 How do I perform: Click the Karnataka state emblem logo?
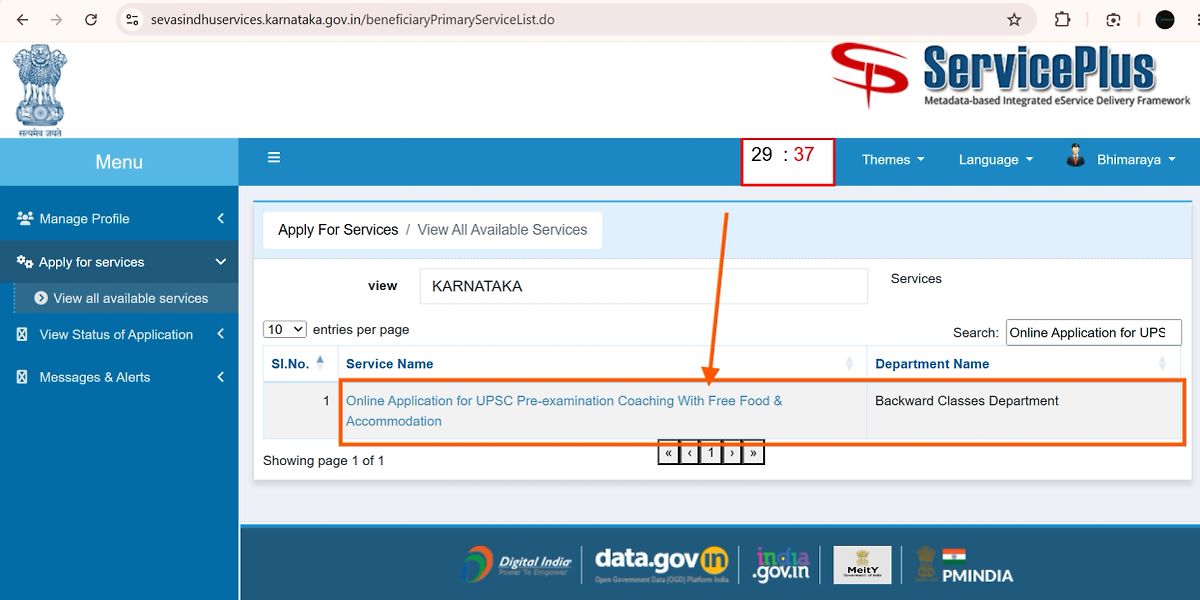(x=39, y=90)
